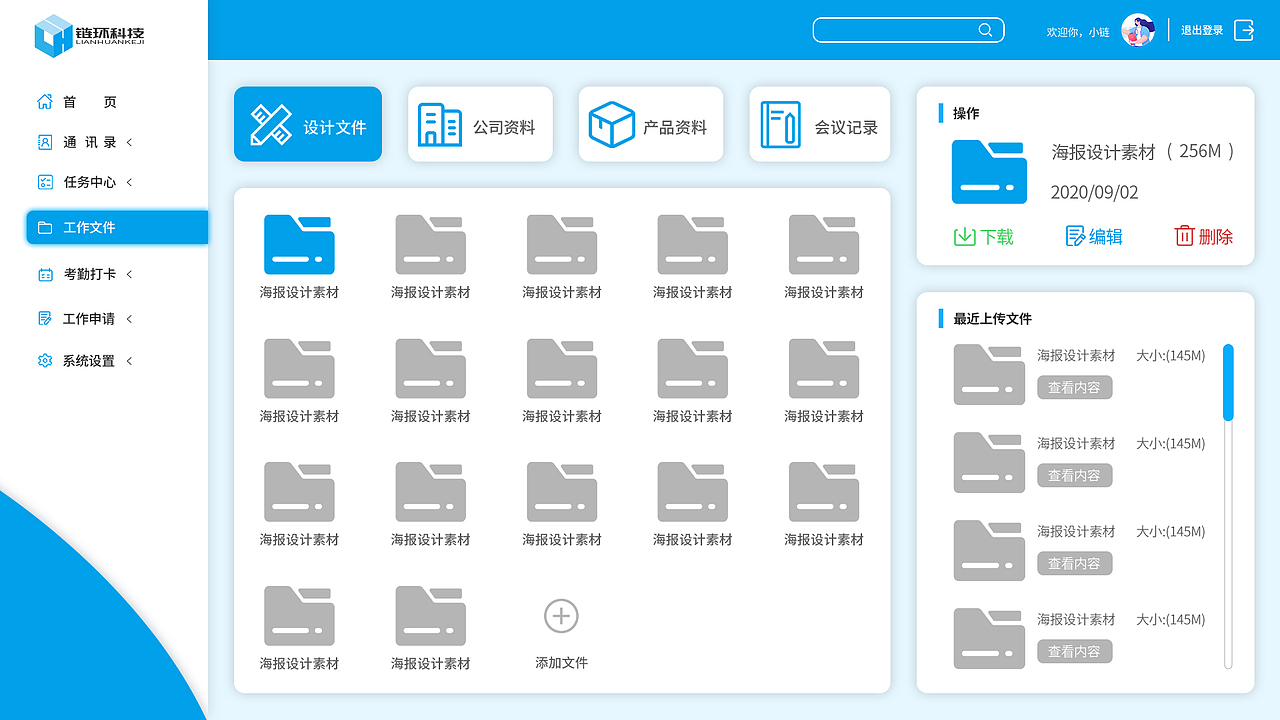
Task: Click the 链环科技 cube logo
Action: pos(55,36)
